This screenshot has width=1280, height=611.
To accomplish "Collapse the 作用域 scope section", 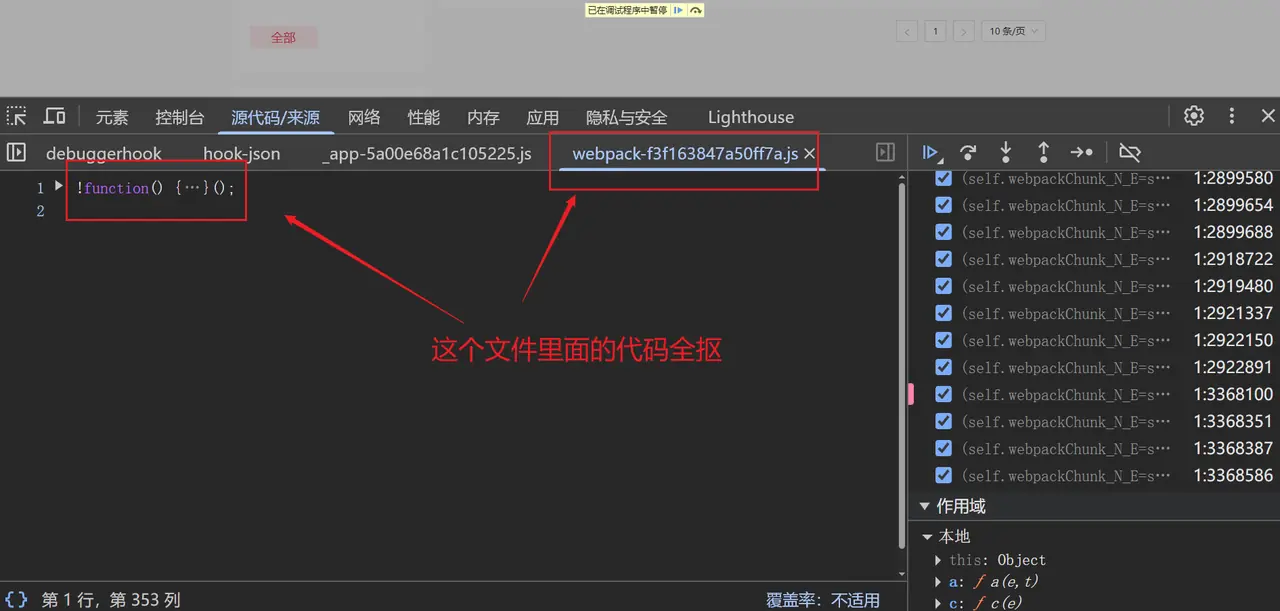I will pos(924,506).
